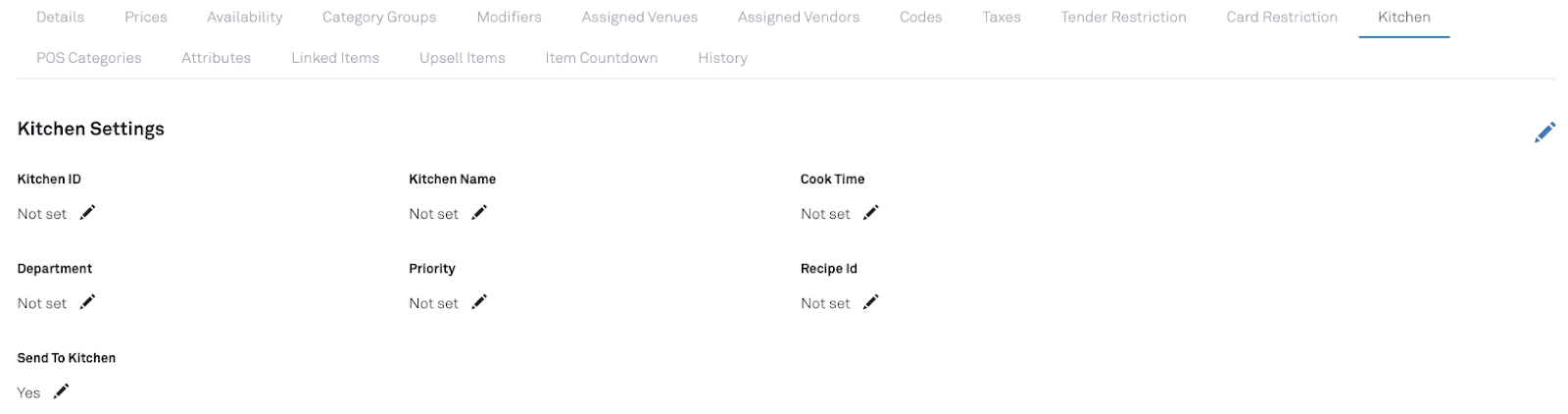This screenshot has width=1568, height=414.
Task: Go to the Linked Items tab
Action: pos(335,58)
